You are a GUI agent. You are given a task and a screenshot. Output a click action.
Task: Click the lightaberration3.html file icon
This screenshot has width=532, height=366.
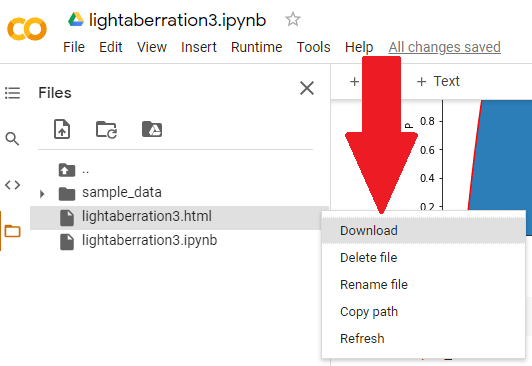67,218
